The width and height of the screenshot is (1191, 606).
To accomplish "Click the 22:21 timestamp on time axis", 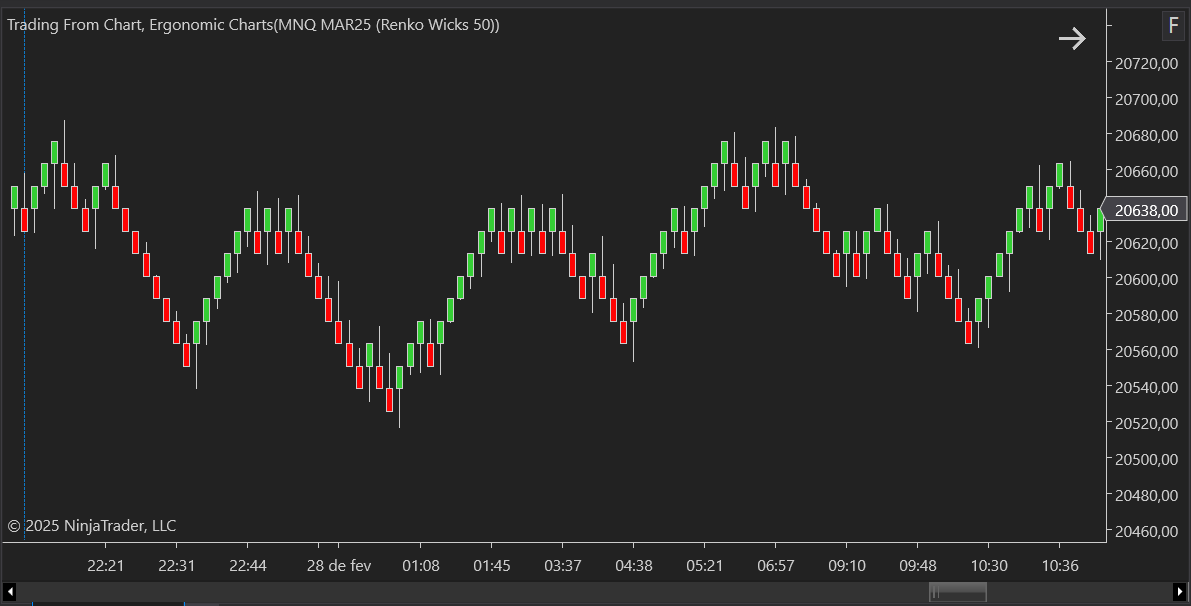I will point(105,565).
